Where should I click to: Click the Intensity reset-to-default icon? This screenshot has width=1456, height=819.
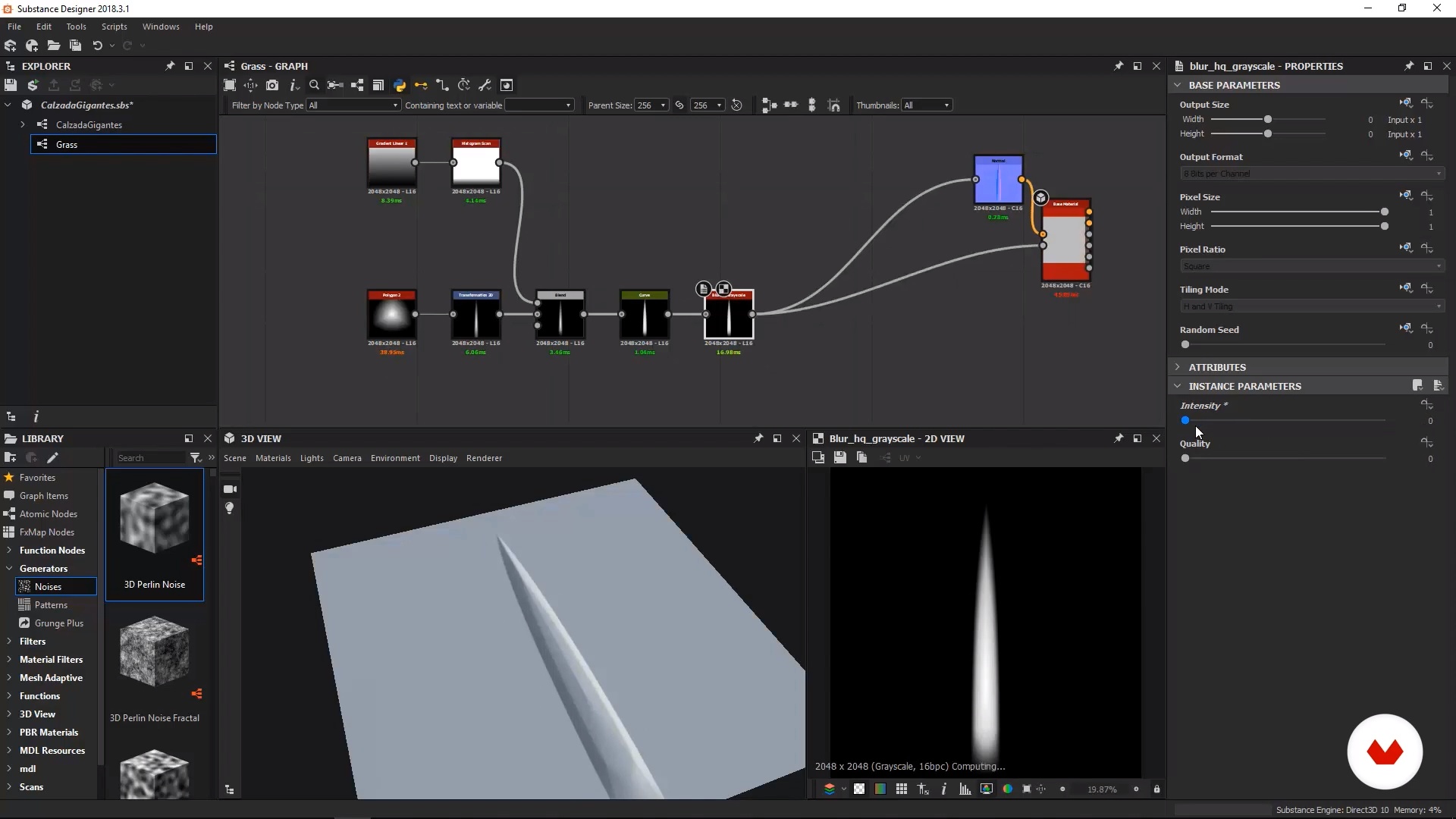click(1427, 406)
